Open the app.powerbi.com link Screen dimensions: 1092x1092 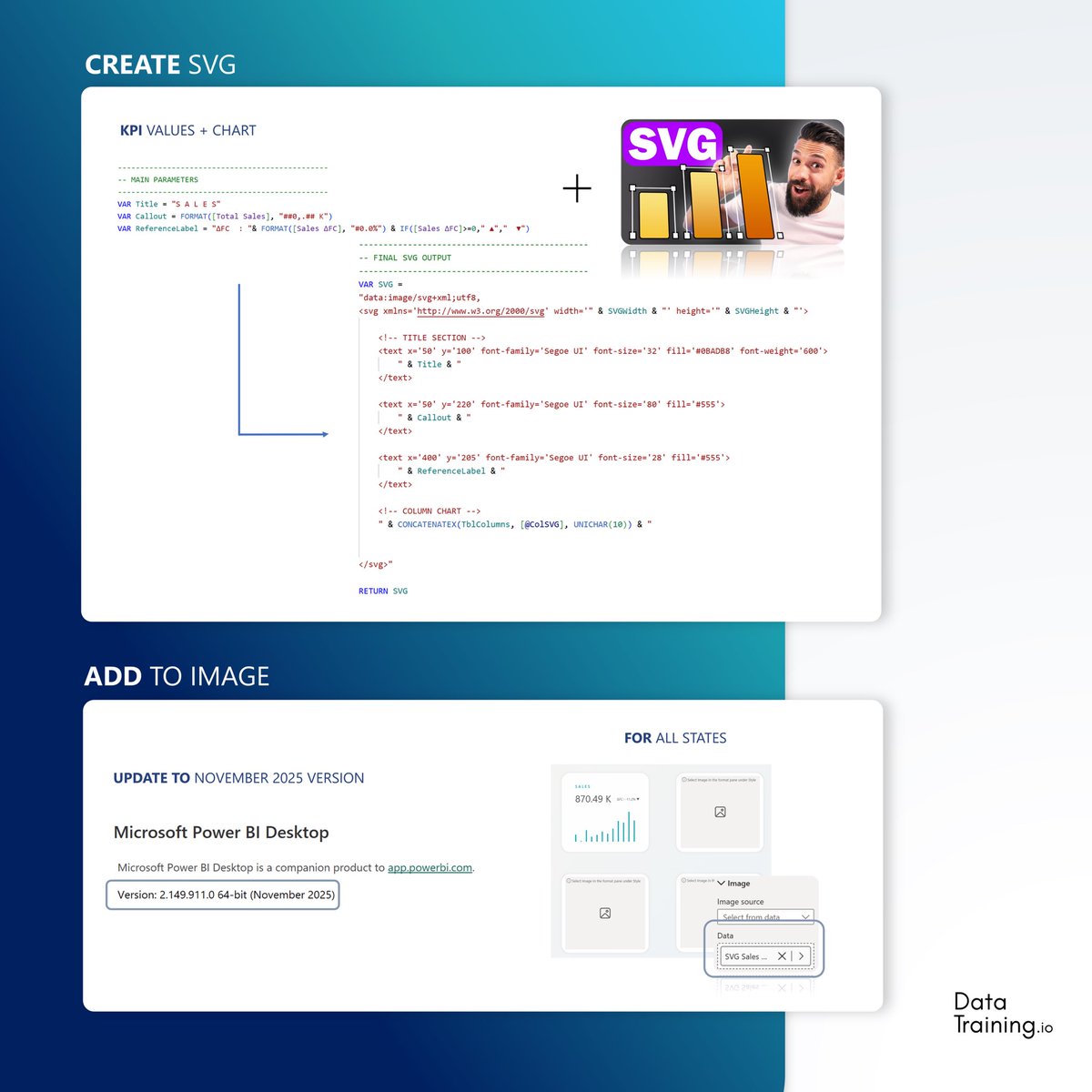click(x=430, y=868)
